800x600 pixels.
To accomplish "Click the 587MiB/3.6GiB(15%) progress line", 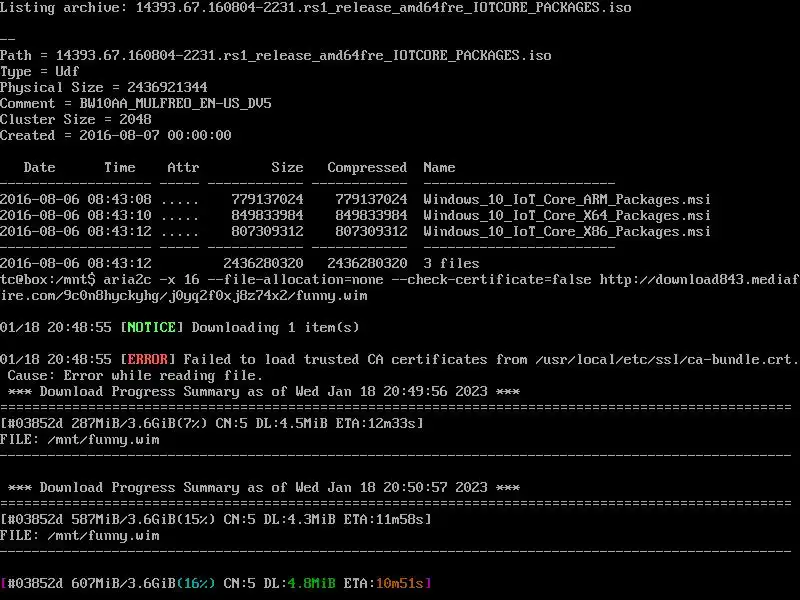I will click(216, 519).
